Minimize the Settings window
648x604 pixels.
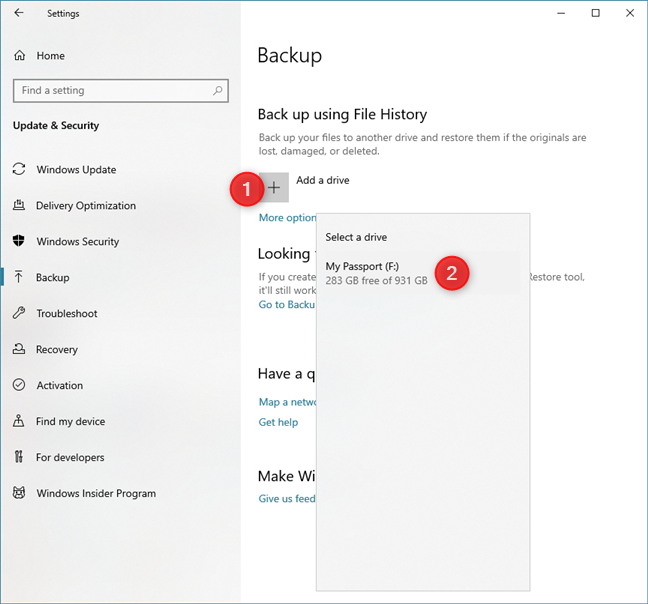[x=561, y=13]
